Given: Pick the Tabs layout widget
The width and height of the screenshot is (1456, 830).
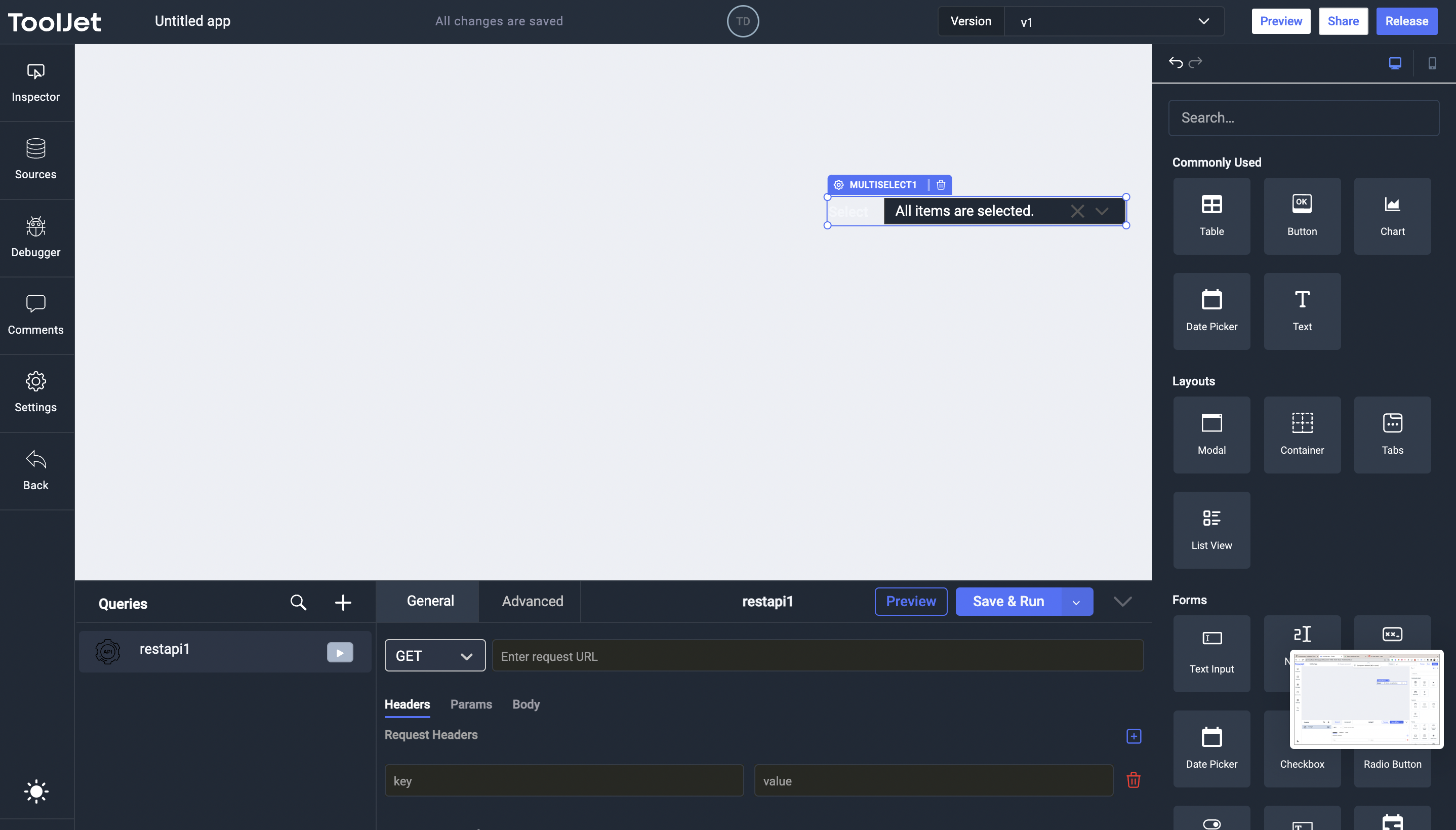Looking at the screenshot, I should 1392,435.
